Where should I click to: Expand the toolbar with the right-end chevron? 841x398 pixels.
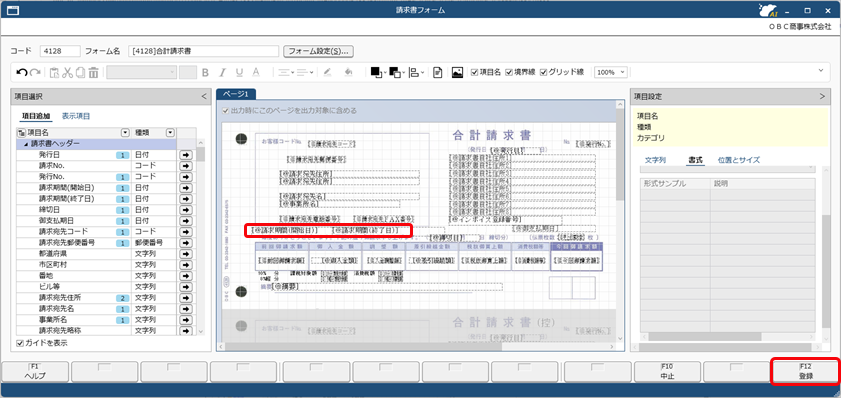pyautogui.click(x=821, y=71)
